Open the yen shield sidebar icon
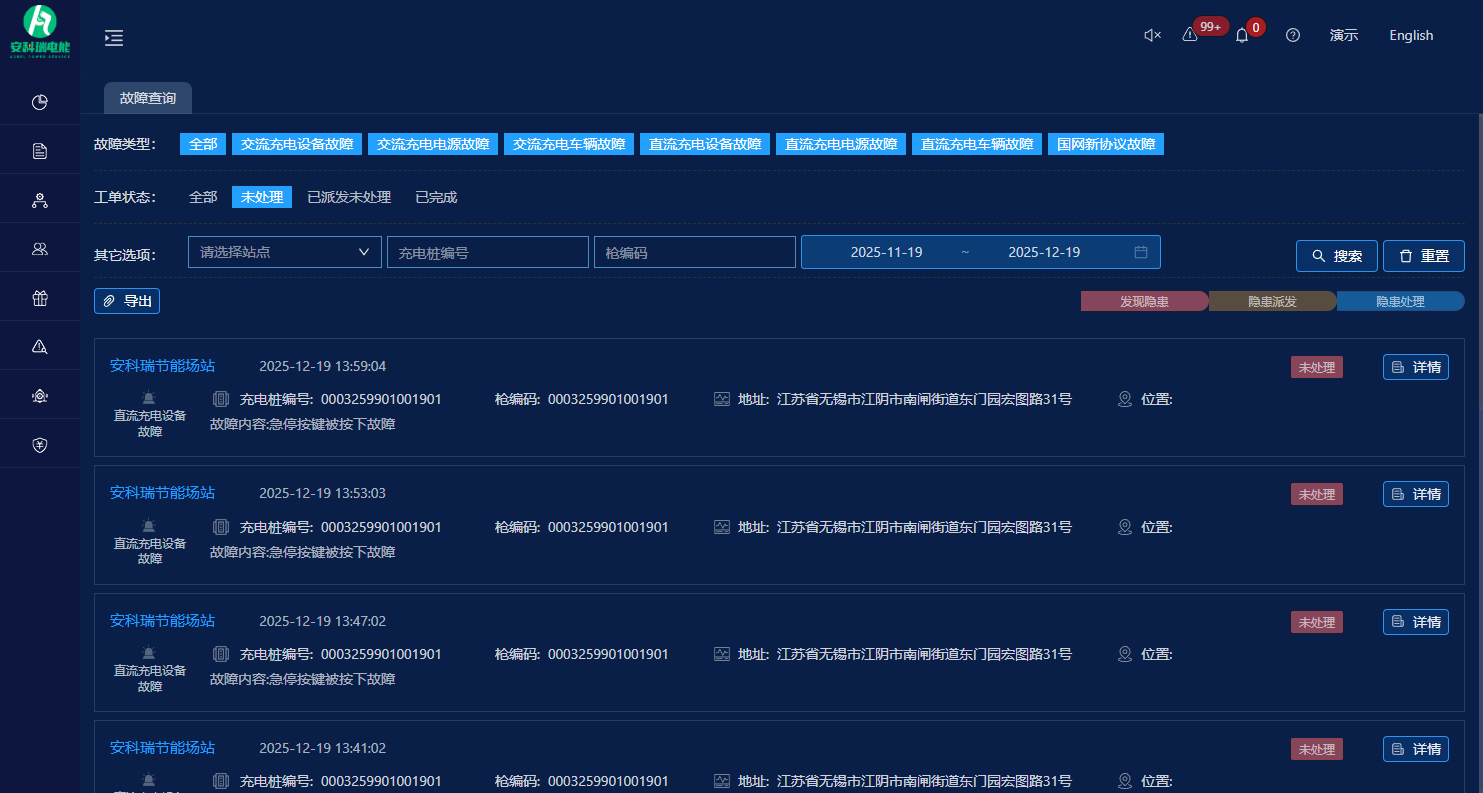1483x793 pixels. (40, 445)
